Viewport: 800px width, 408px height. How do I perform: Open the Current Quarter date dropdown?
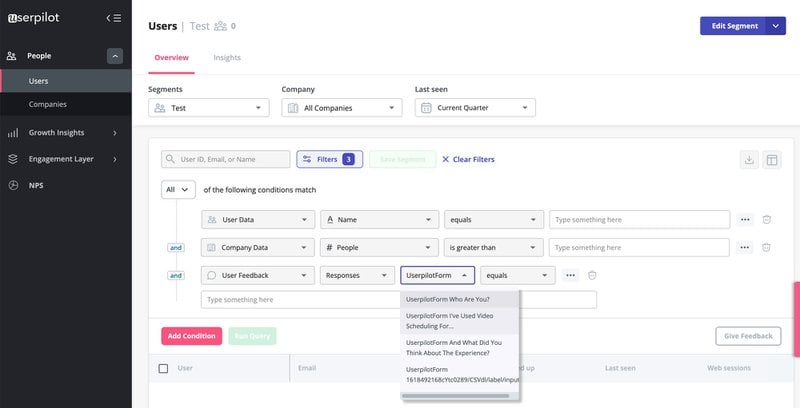coord(475,108)
